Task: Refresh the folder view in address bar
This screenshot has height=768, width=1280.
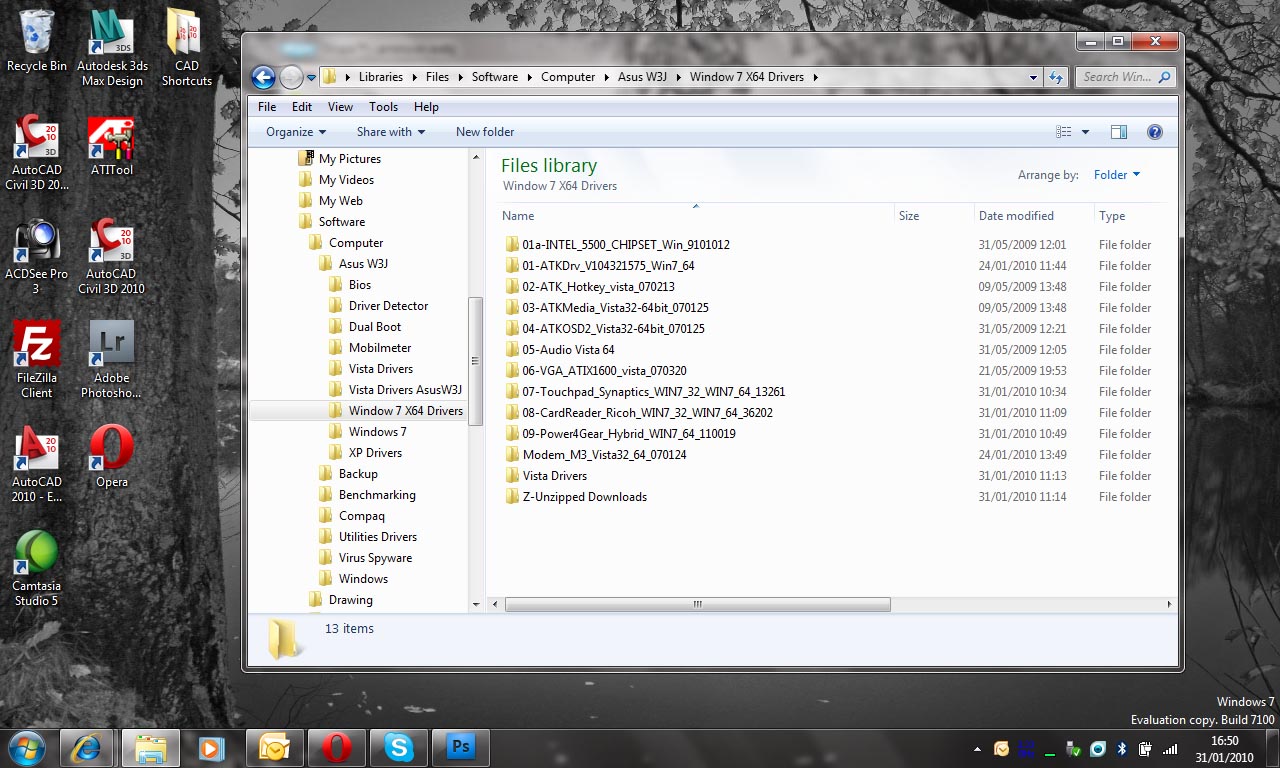Action: coord(1056,77)
